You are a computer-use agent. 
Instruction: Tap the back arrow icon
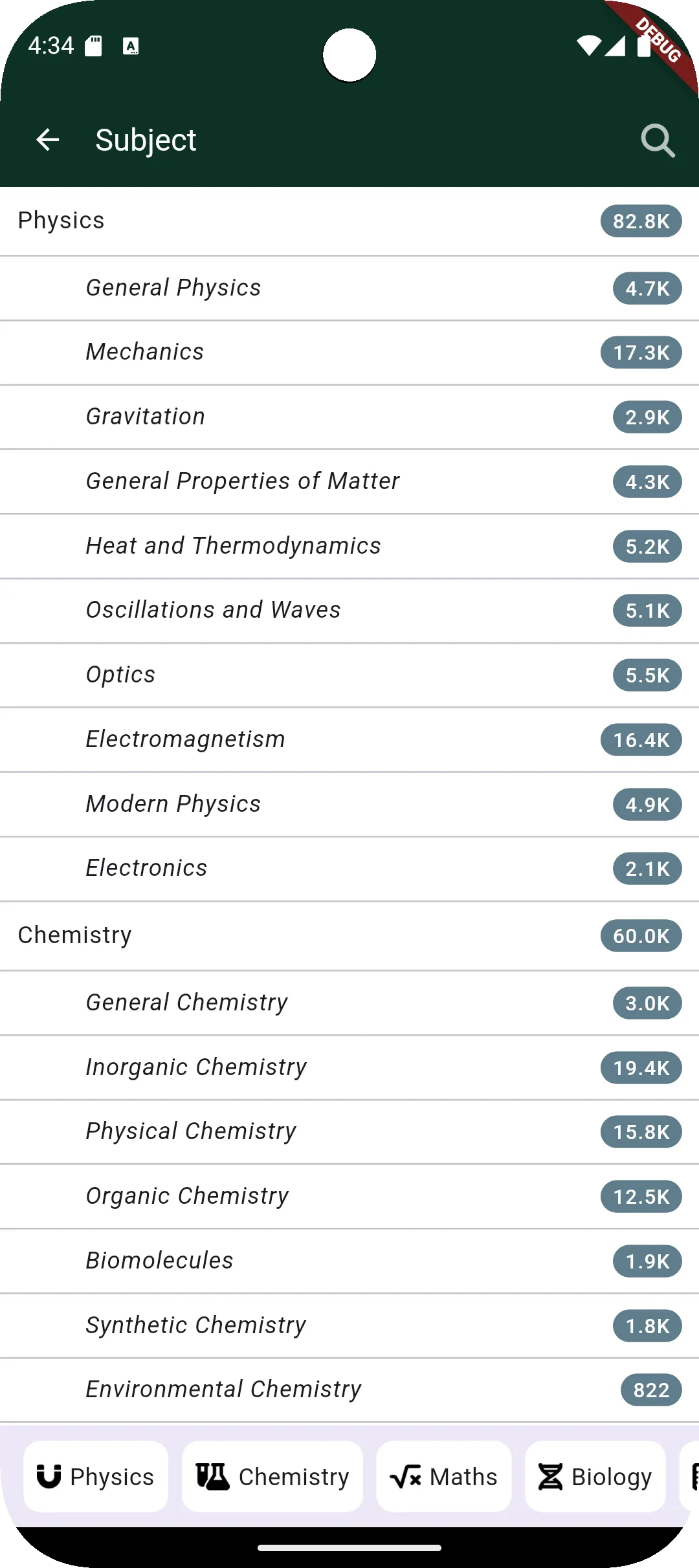click(x=48, y=140)
